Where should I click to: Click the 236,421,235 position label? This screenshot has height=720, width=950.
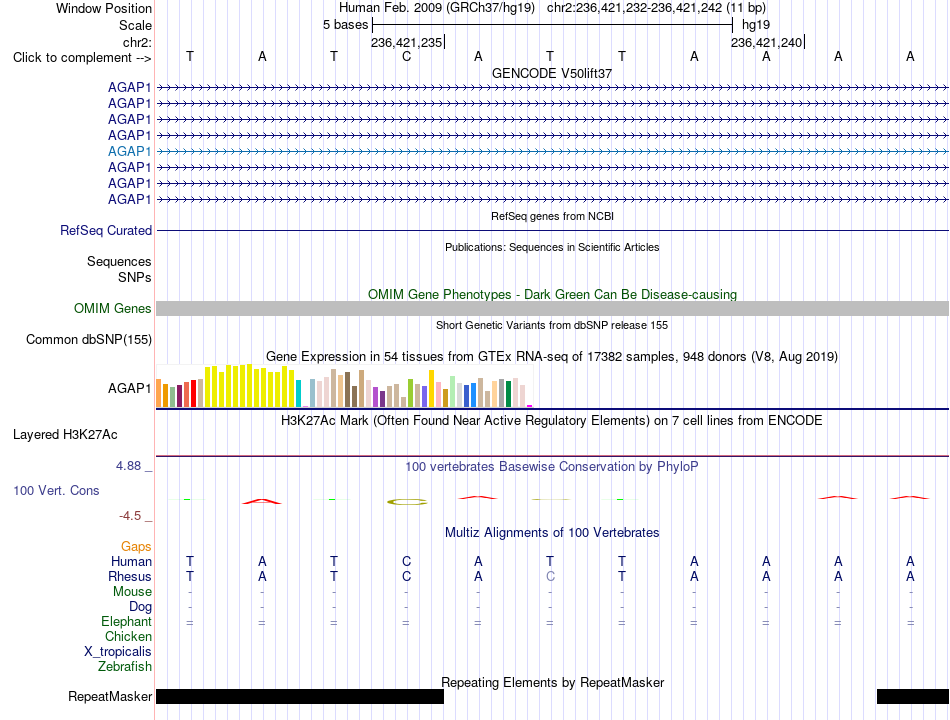[406, 42]
